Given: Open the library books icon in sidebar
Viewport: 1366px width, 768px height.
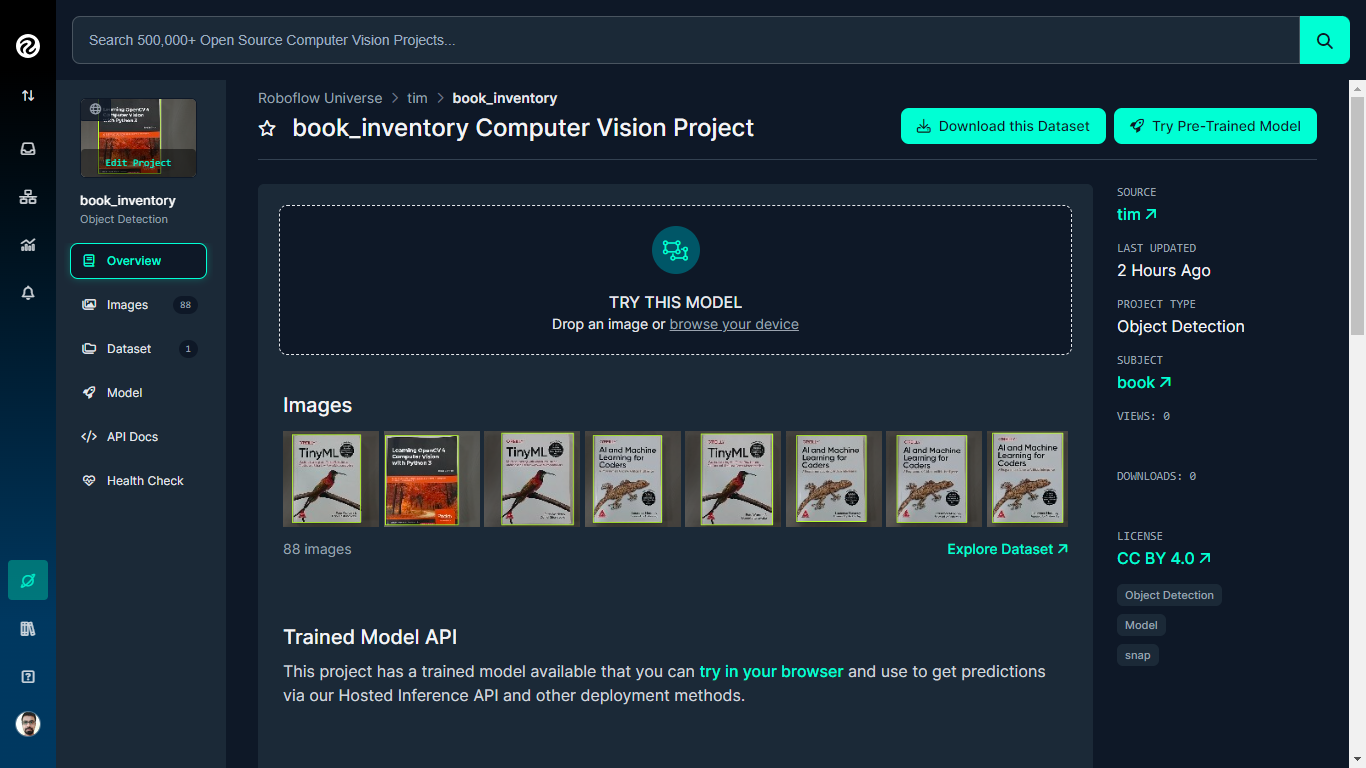Looking at the screenshot, I should (28, 629).
